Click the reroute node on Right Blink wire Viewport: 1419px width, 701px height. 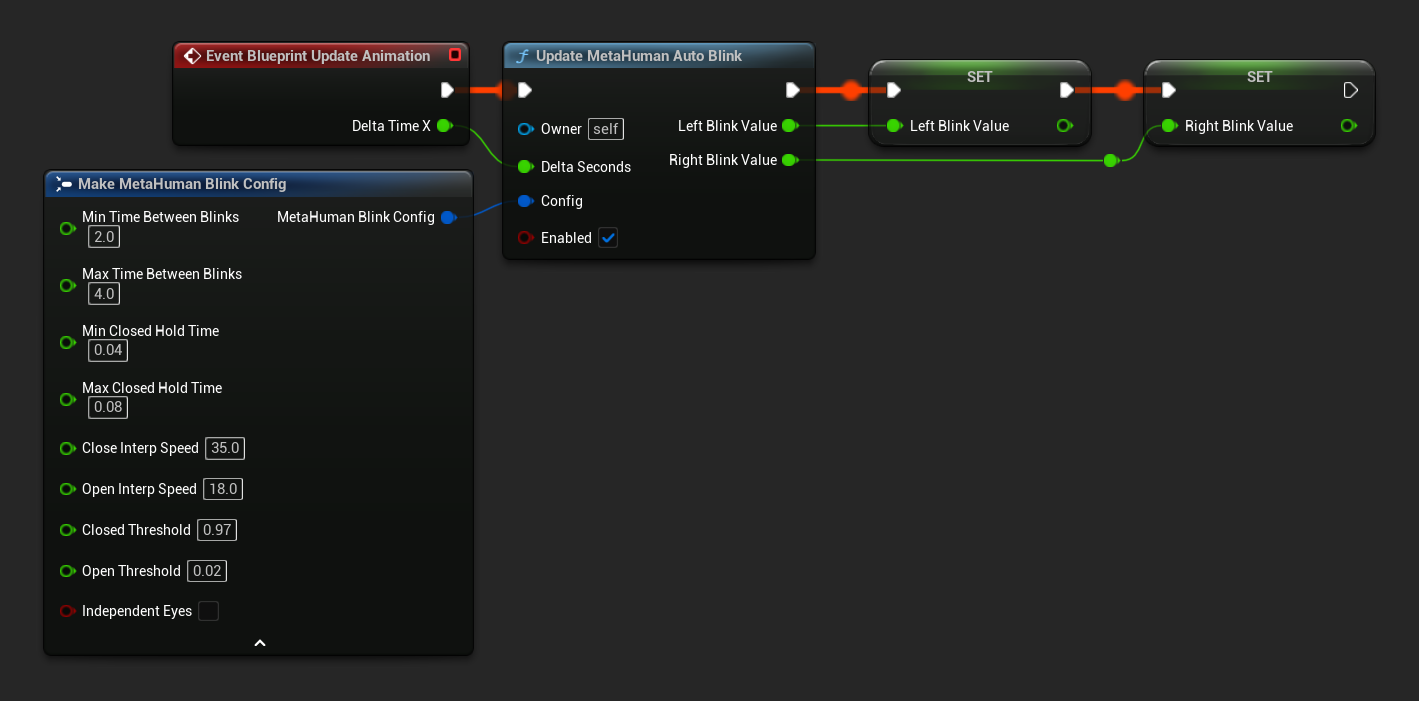pos(1110,160)
